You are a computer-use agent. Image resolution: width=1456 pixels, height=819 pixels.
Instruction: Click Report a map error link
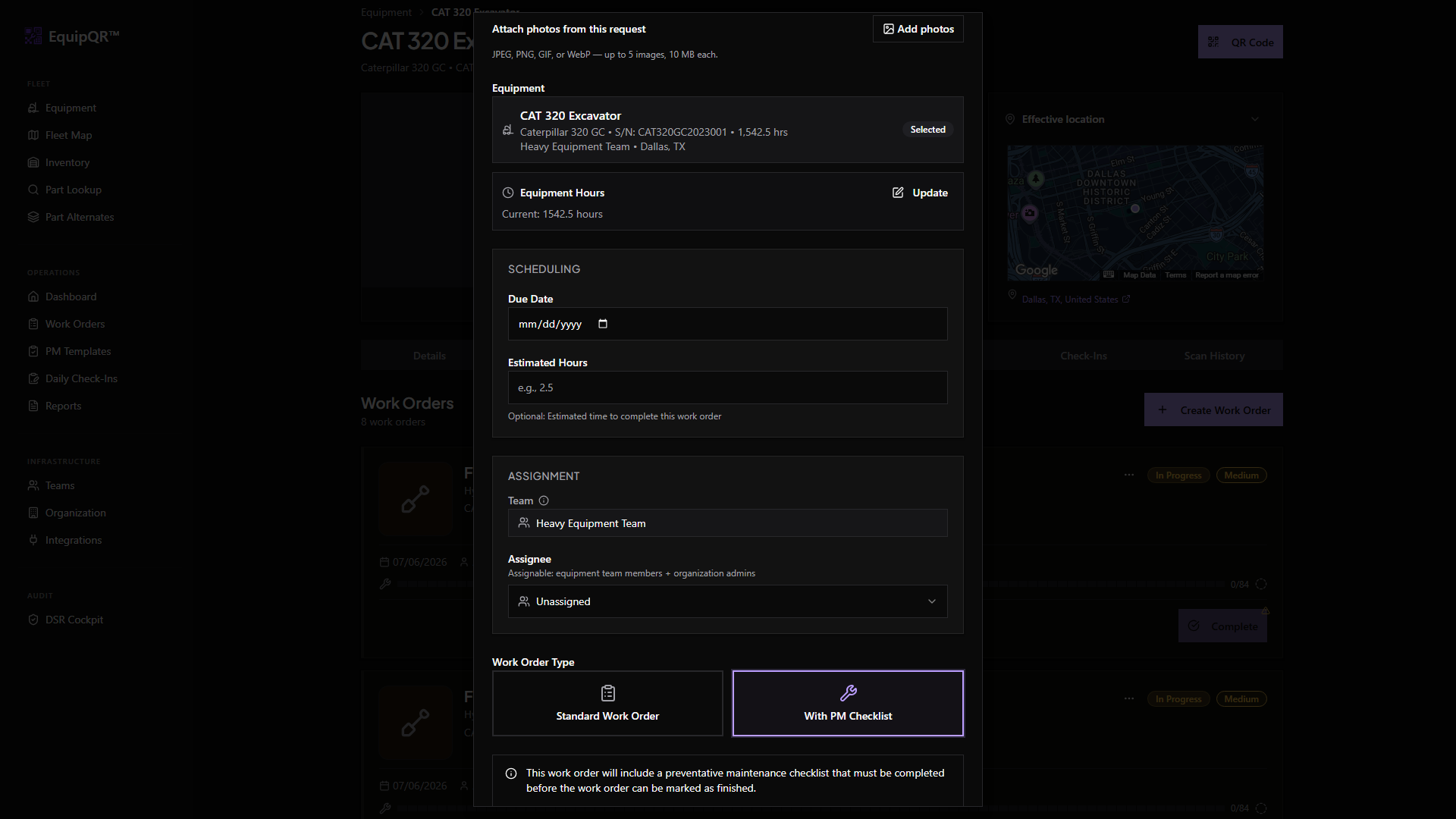click(x=1227, y=275)
